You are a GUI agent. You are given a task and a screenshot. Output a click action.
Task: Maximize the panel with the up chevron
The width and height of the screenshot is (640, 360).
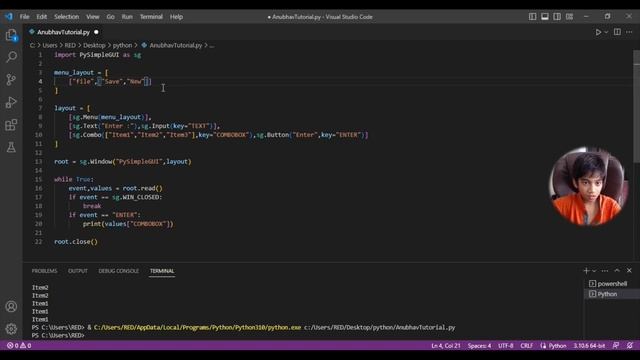[617, 271]
